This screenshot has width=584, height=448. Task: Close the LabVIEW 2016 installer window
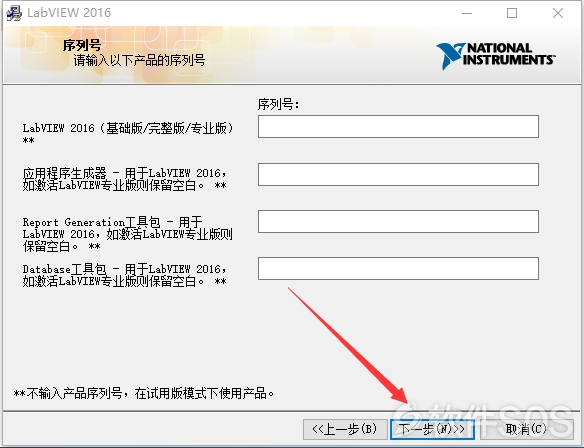tap(558, 13)
